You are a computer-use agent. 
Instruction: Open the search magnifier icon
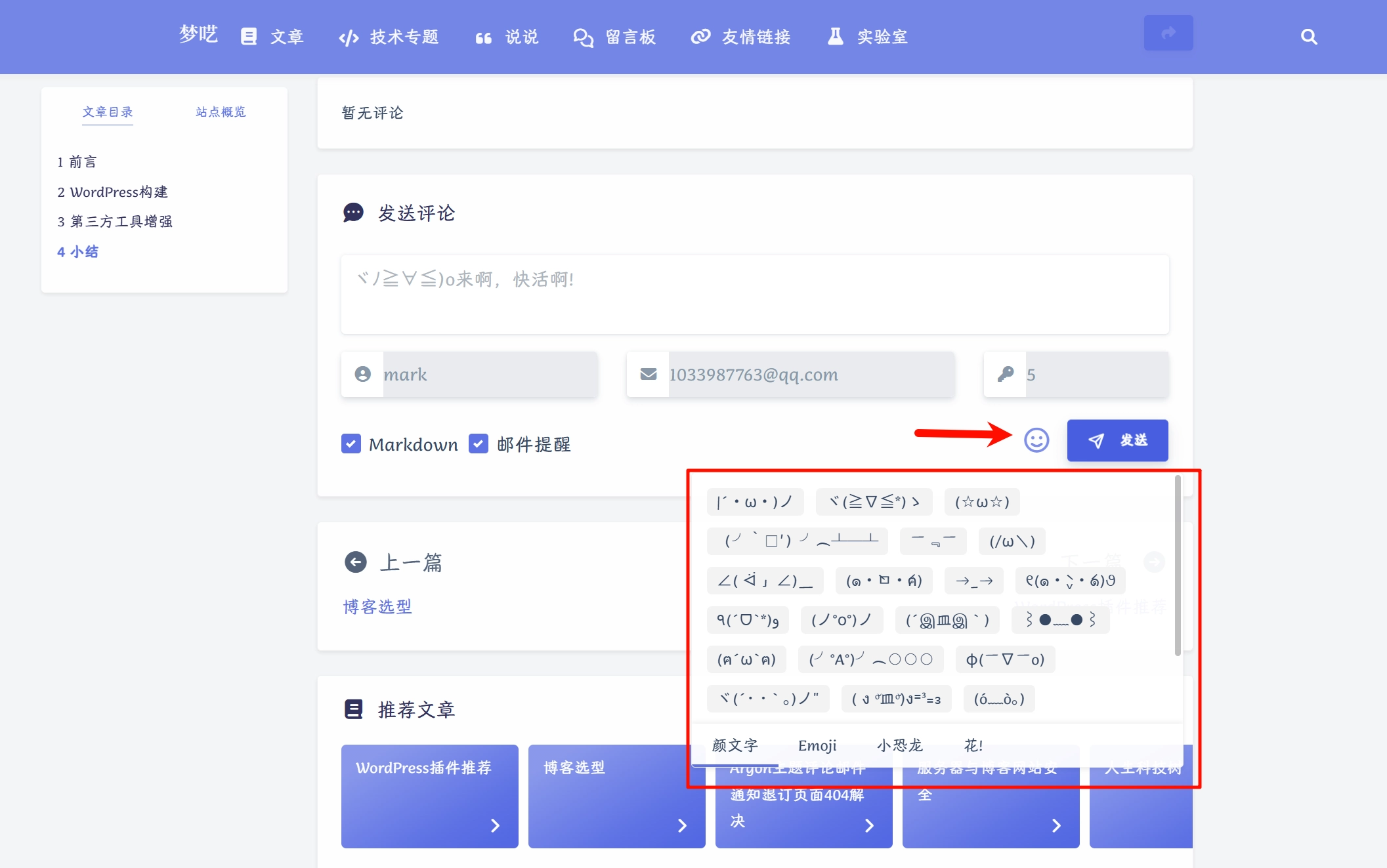[x=1309, y=37]
